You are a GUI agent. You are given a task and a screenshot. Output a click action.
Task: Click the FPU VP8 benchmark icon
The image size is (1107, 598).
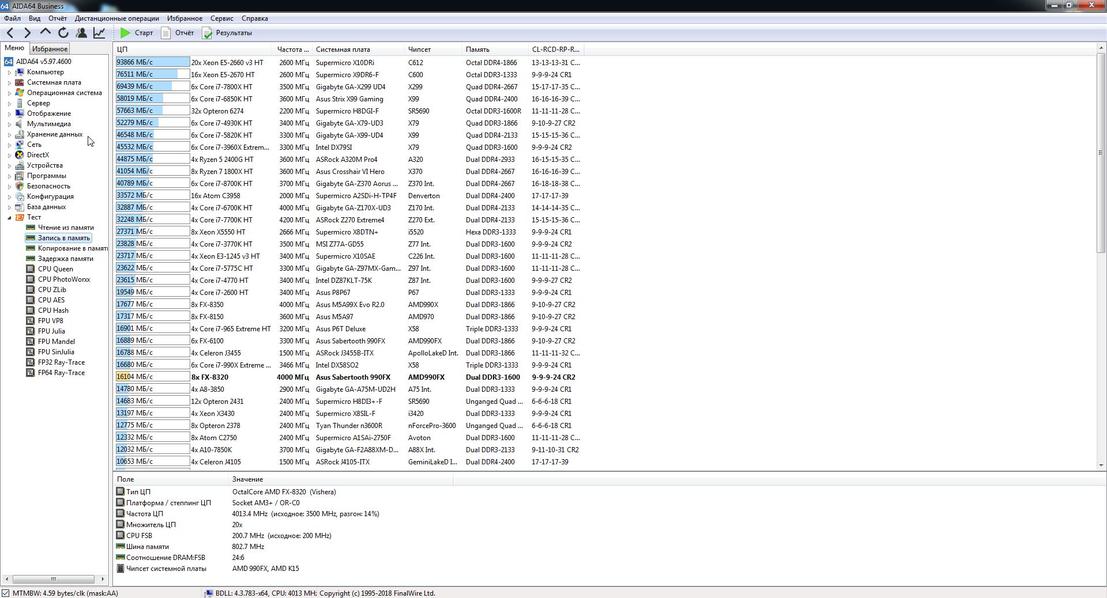[x=30, y=321]
